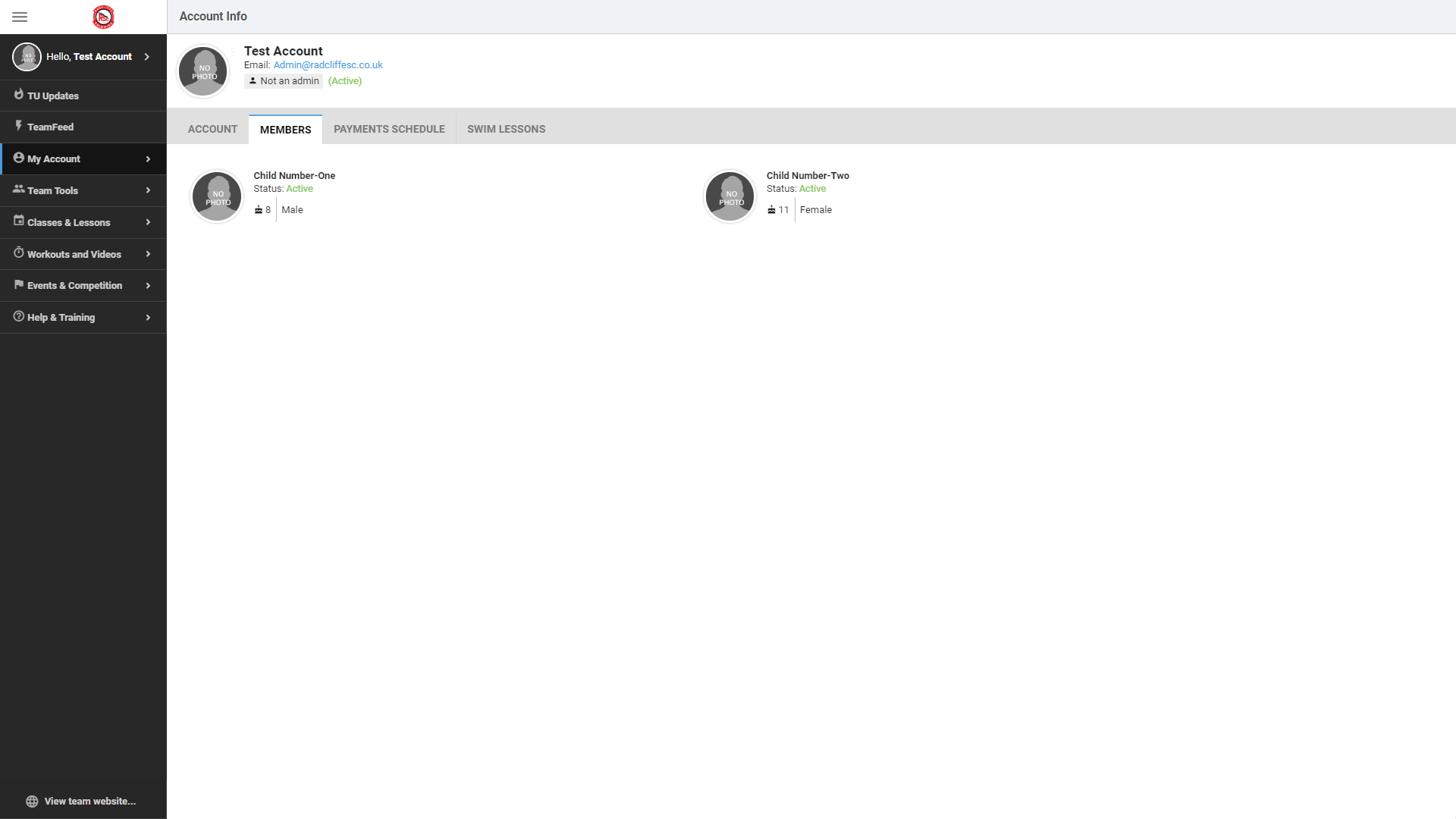Screen dimensions: 1456x819
Task: Click the Admin@radcliffesc.co.uk email link
Action: pyautogui.click(x=328, y=64)
